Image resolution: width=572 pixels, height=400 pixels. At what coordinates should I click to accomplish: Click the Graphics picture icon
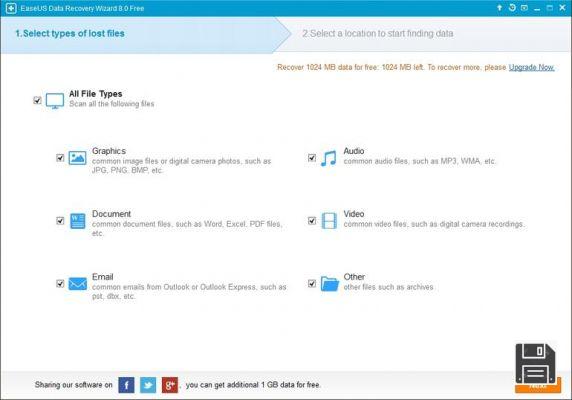[x=77, y=158]
